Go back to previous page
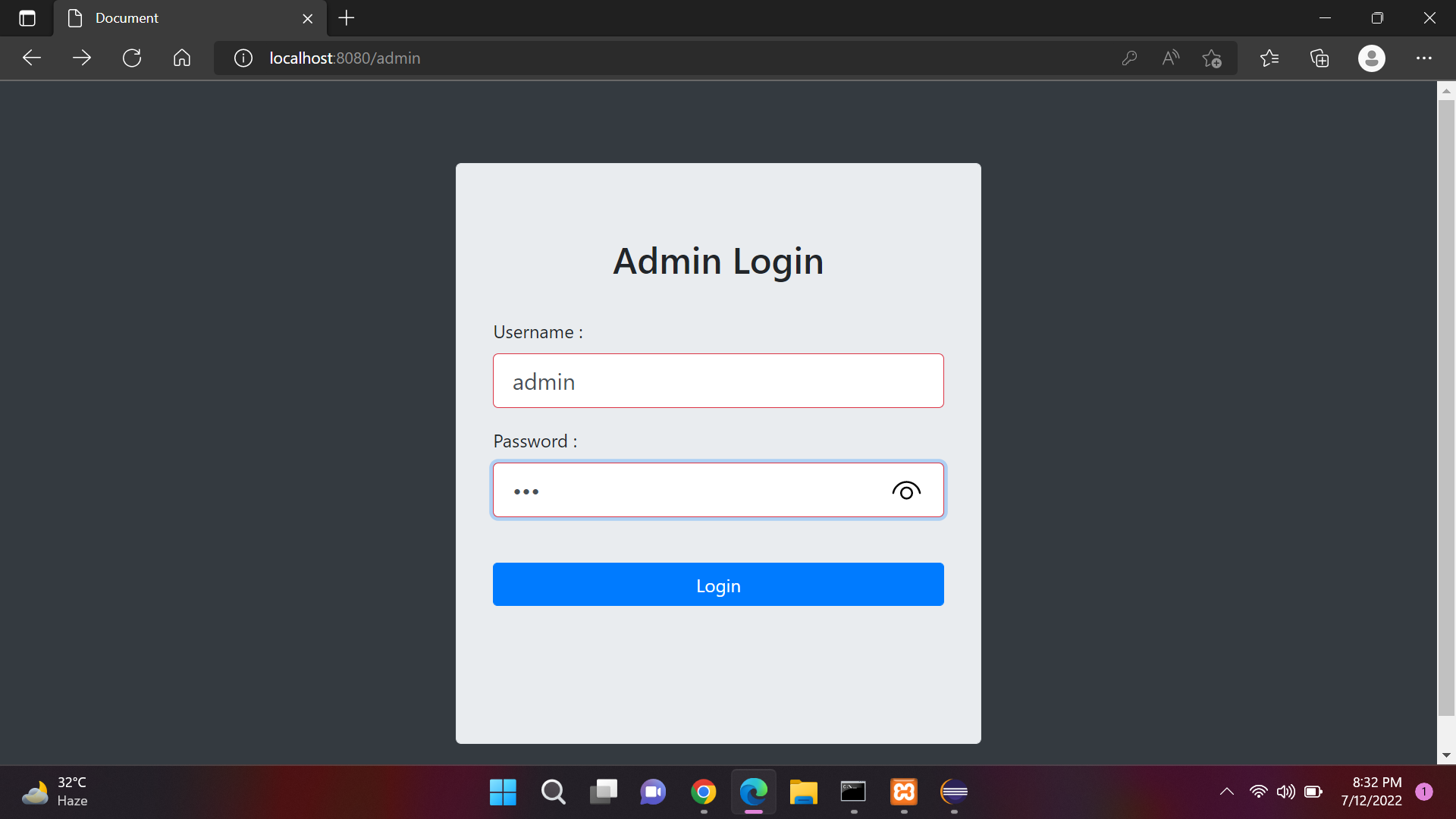The image size is (1456, 819). 32,58
